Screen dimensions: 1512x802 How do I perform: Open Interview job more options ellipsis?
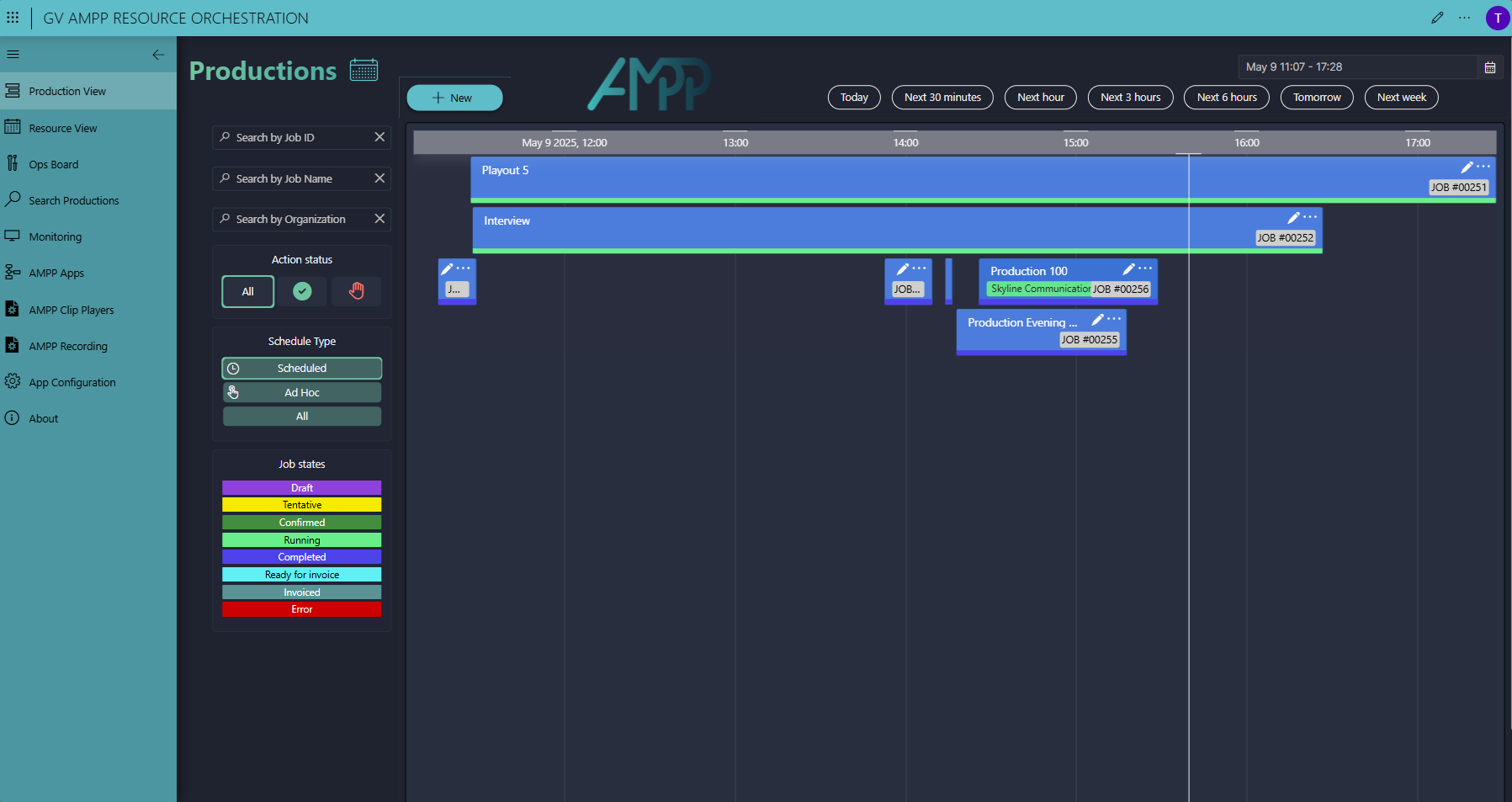1310,217
